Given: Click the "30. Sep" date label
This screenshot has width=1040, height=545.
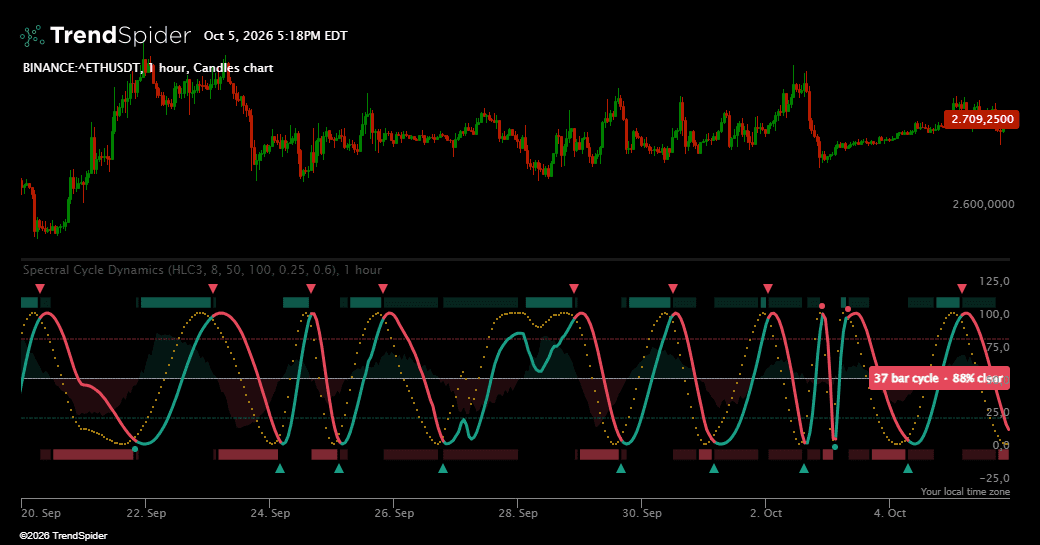Looking at the screenshot, I should (x=641, y=513).
